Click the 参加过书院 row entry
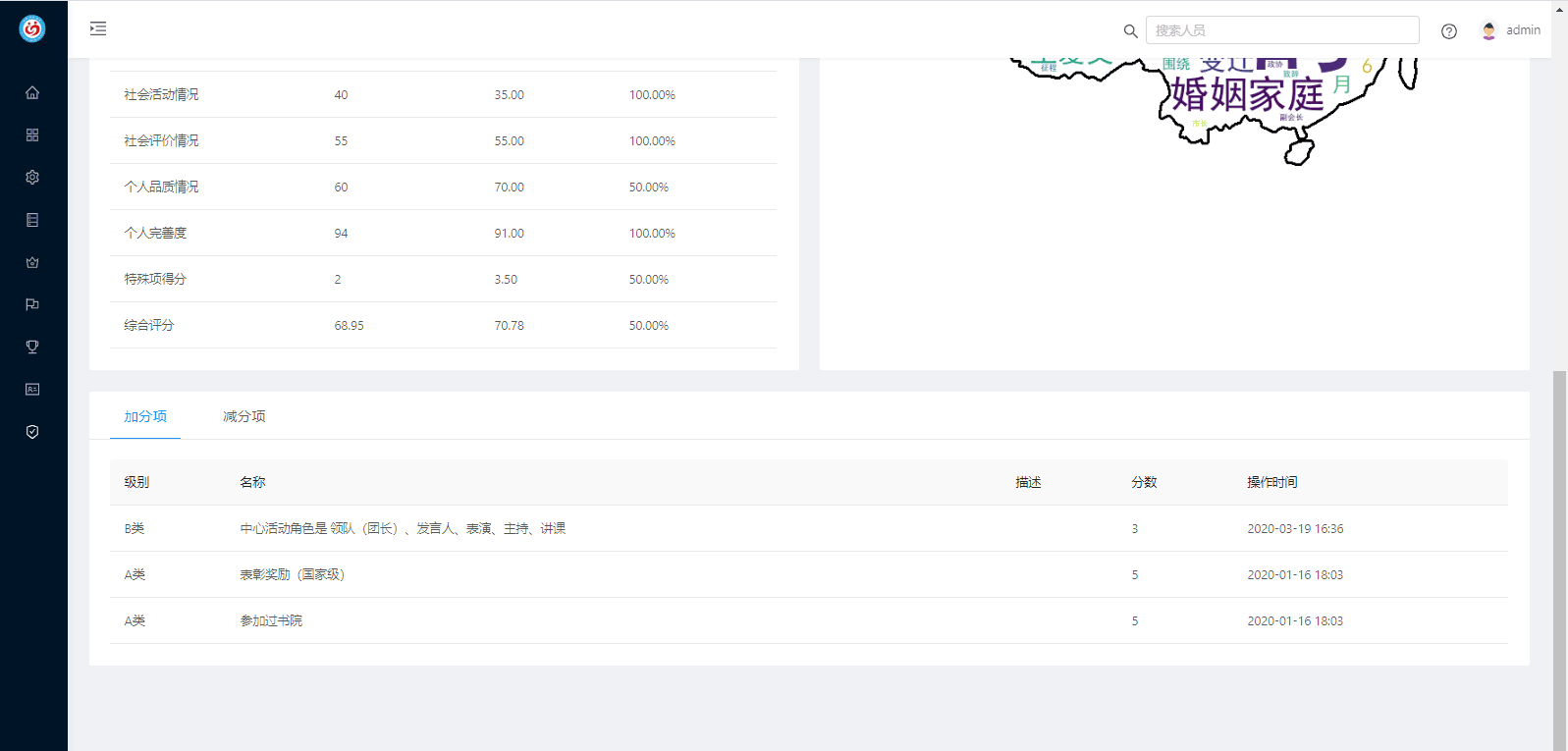The image size is (1568, 751). [x=271, y=620]
